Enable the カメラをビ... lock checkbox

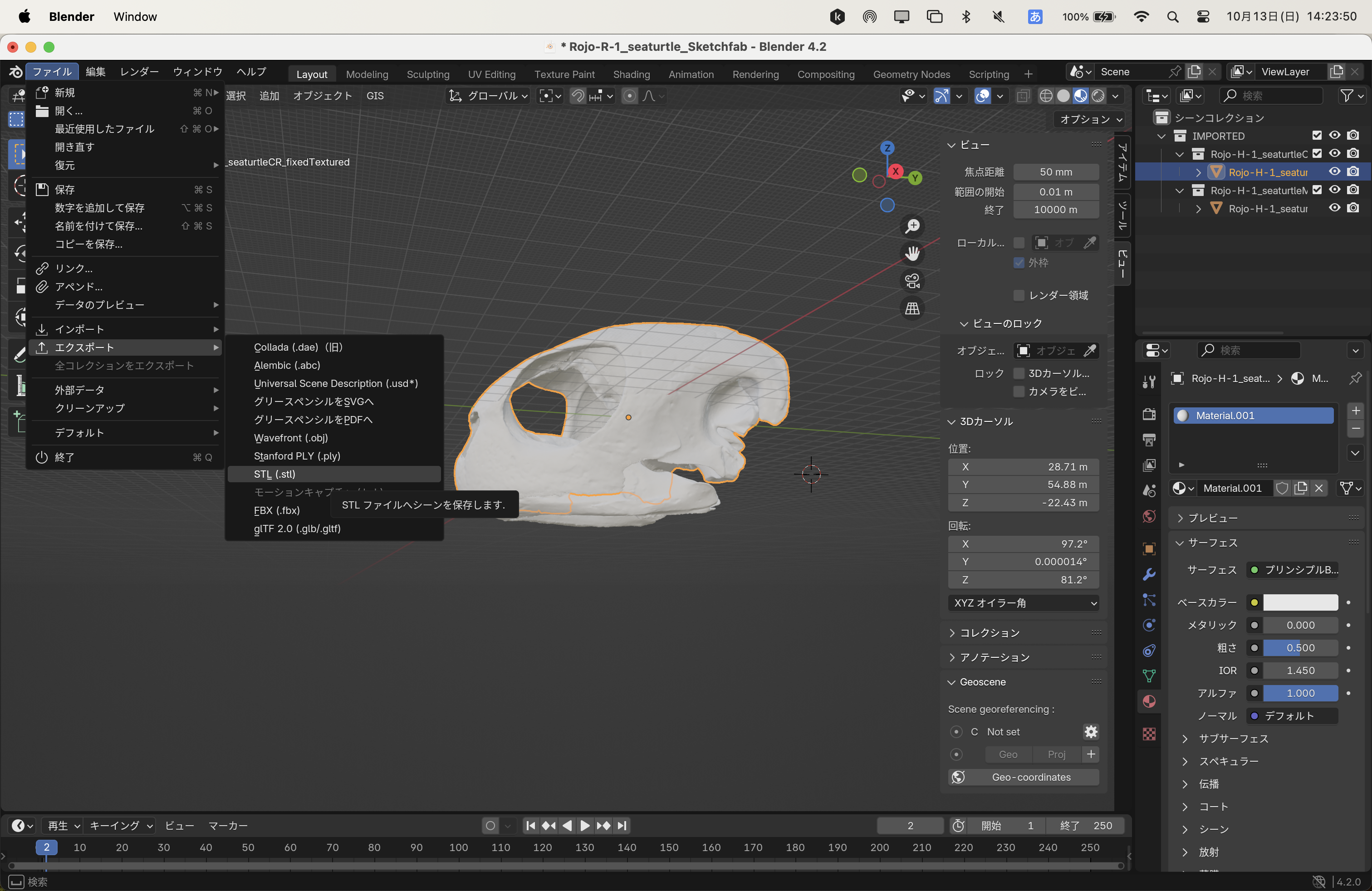[1019, 392]
